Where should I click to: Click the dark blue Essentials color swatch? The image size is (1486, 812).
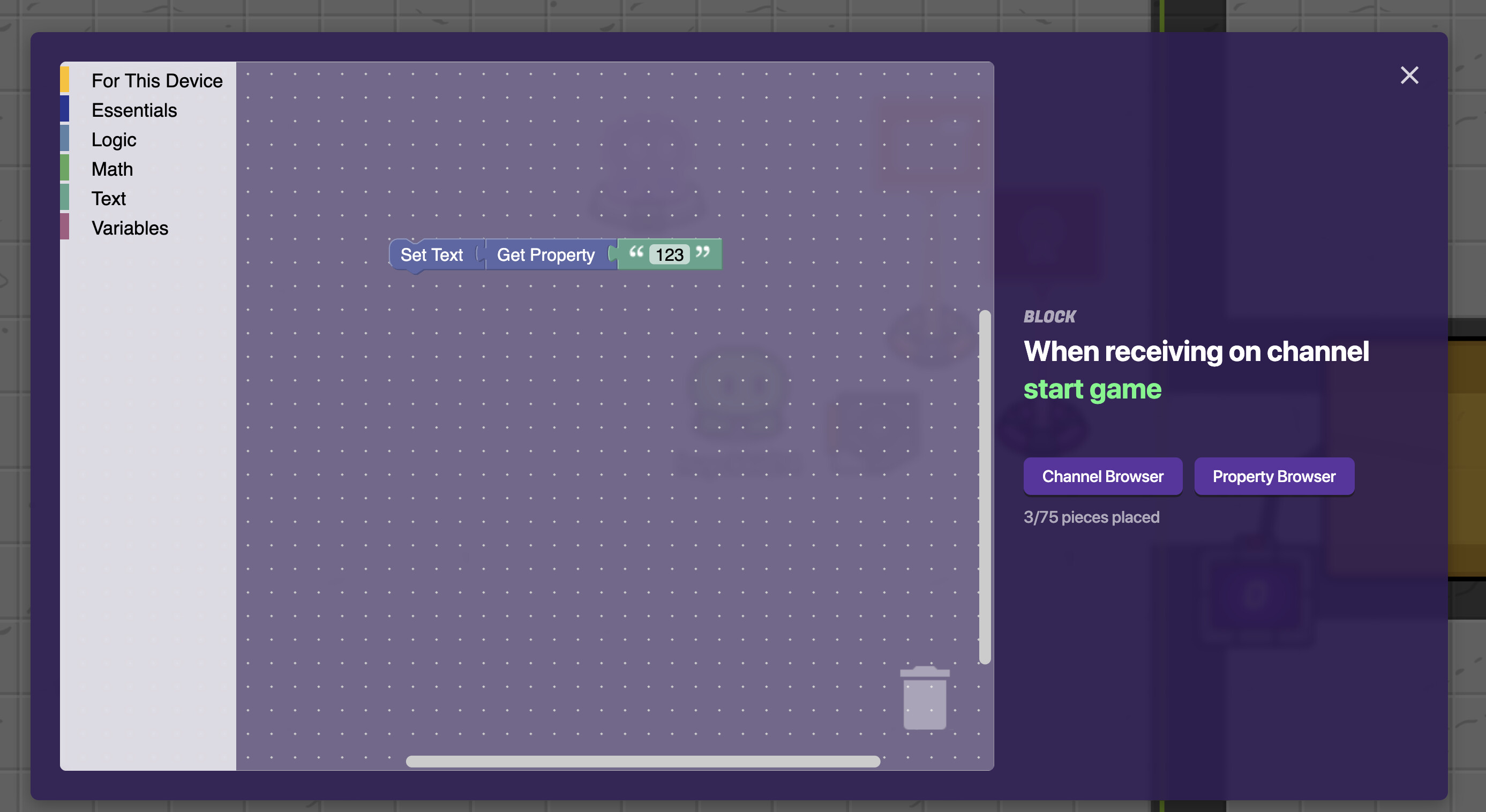point(65,109)
